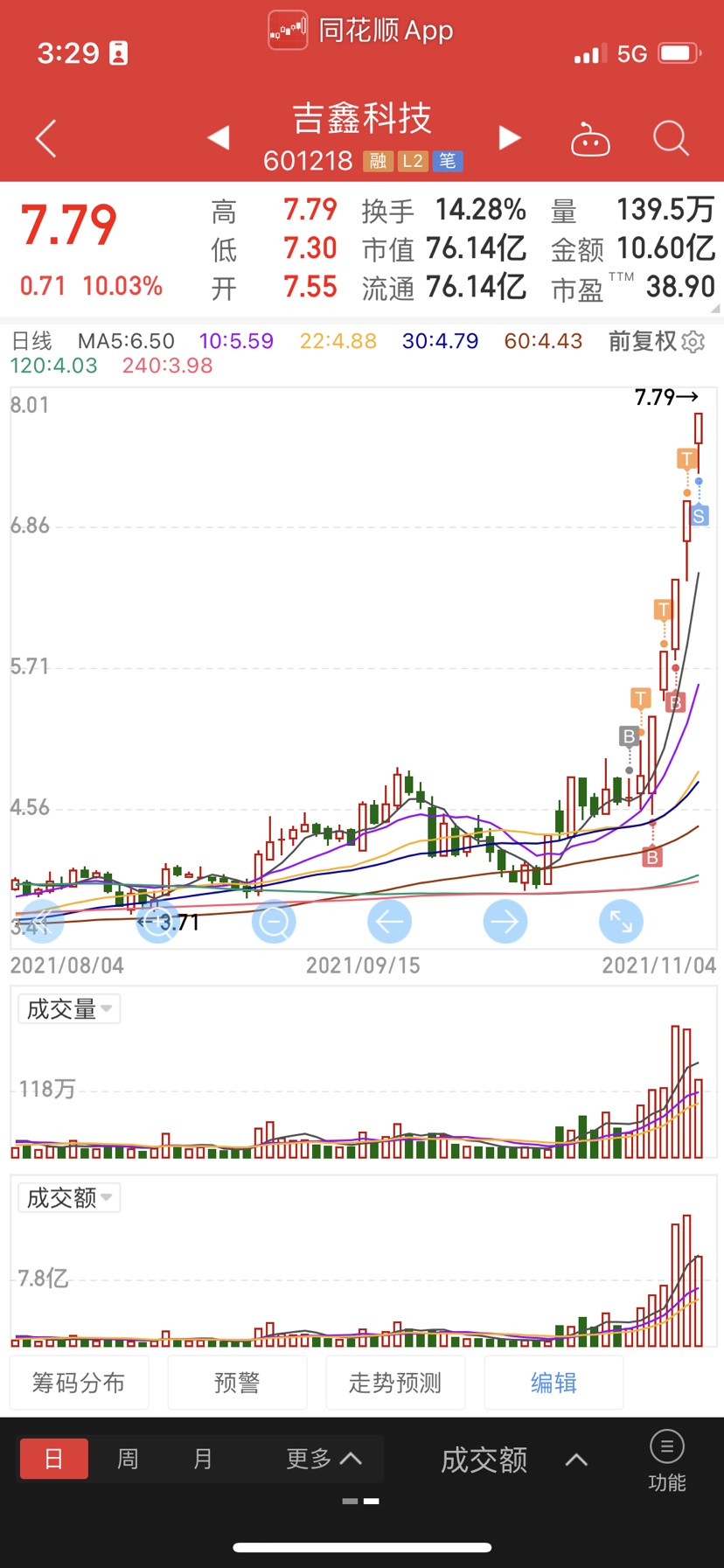
Task: Open stock search magnifier
Action: pos(672,138)
